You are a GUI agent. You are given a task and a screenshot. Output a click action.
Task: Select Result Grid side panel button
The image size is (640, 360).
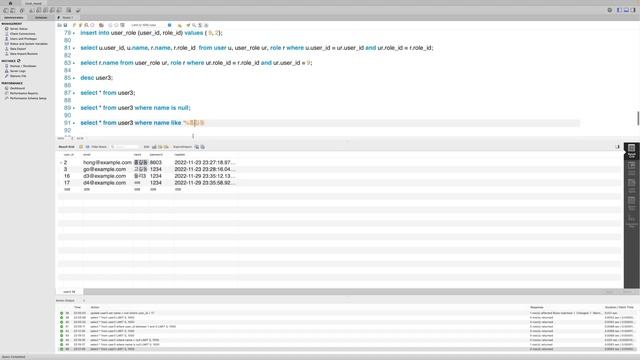point(631,151)
